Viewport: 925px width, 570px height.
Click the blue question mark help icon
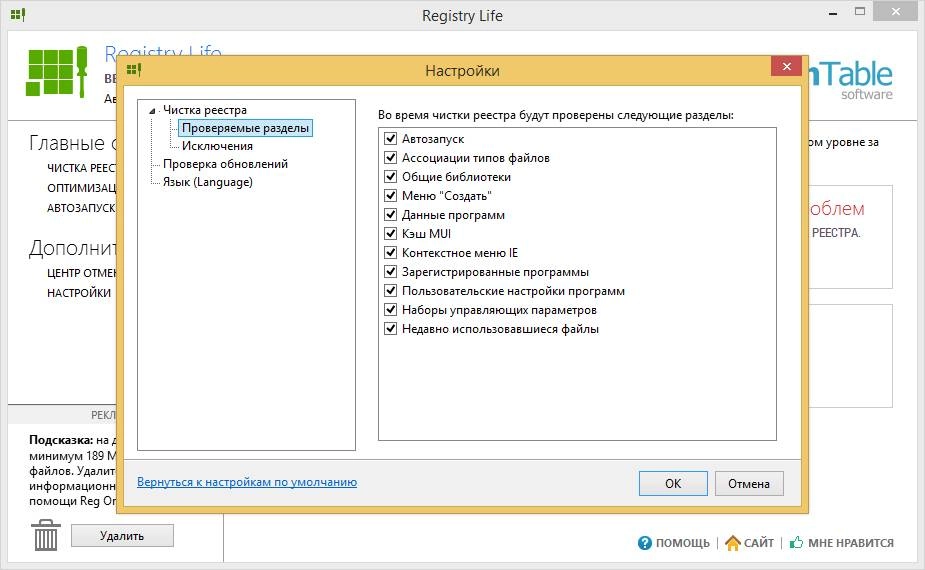[645, 543]
